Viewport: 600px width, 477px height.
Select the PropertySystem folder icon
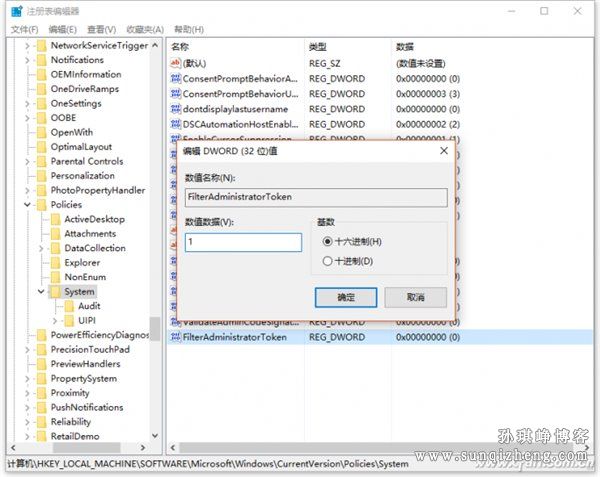pos(42,379)
